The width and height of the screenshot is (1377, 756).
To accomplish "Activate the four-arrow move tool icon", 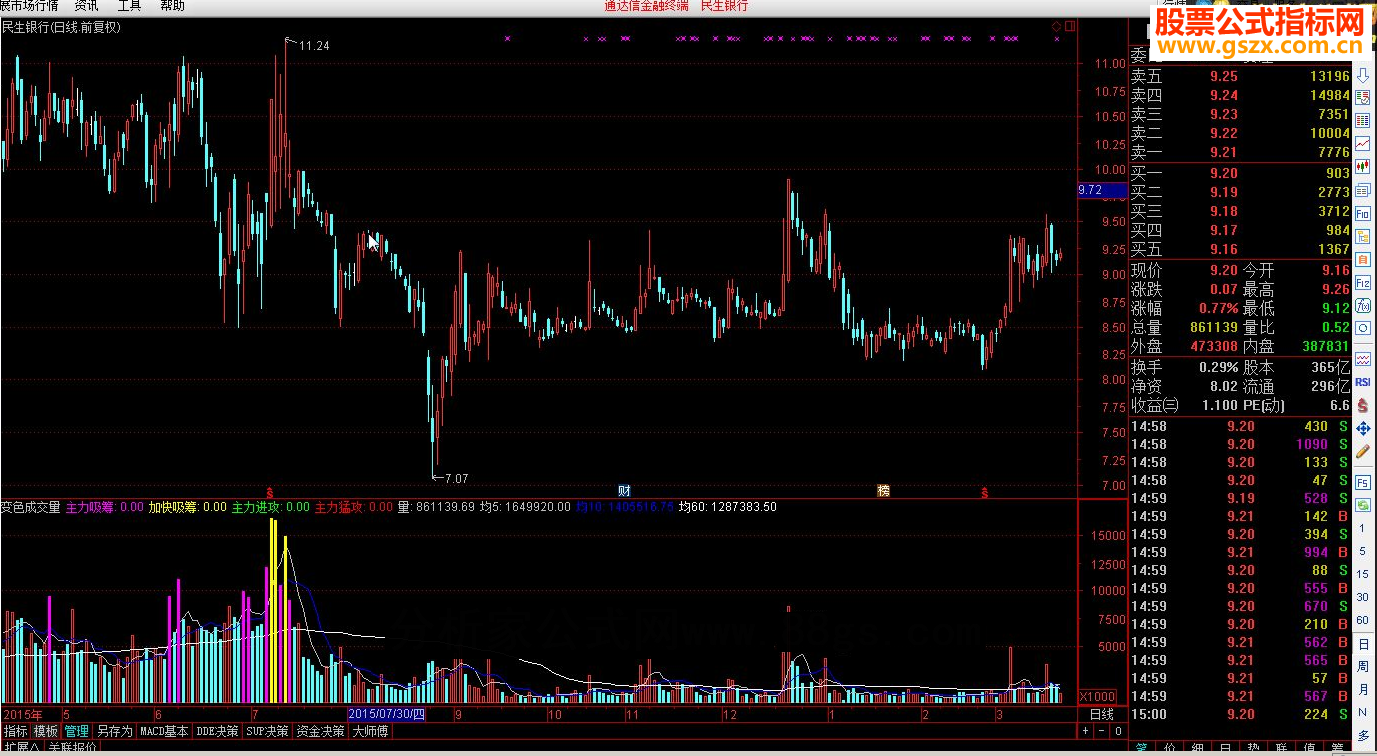I will point(1363,428).
